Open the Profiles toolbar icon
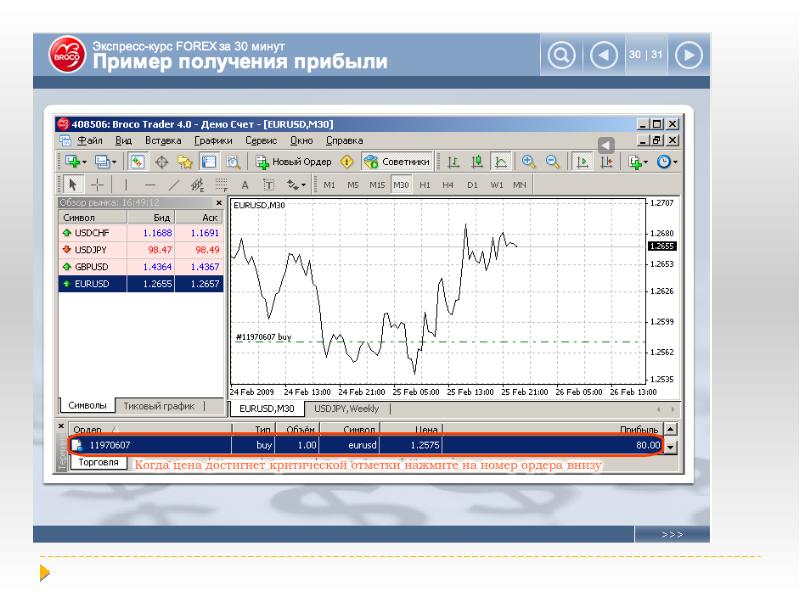This screenshot has height=600, width=800. pos(106,162)
